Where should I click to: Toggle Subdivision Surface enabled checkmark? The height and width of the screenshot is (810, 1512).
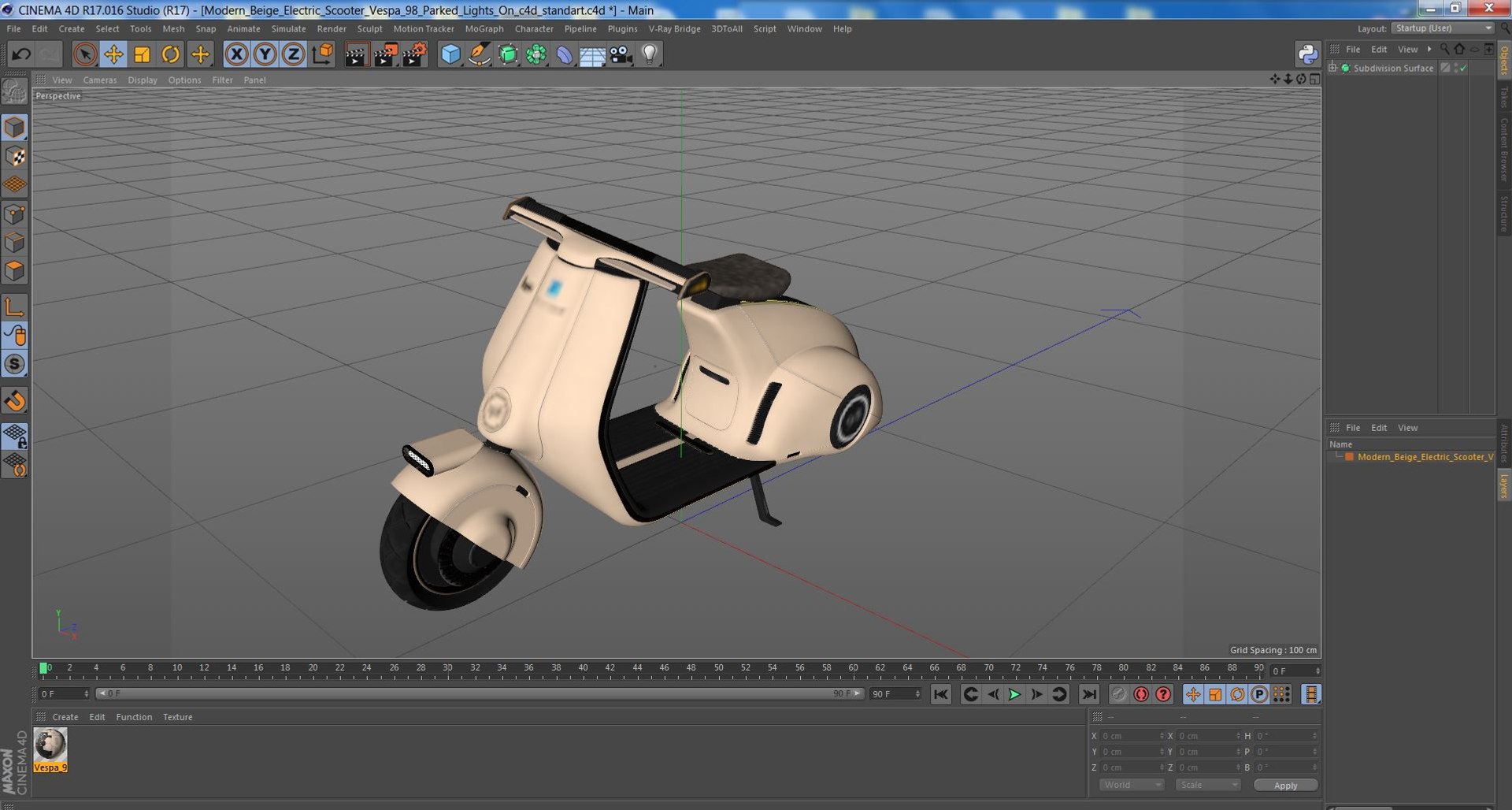coord(1462,69)
